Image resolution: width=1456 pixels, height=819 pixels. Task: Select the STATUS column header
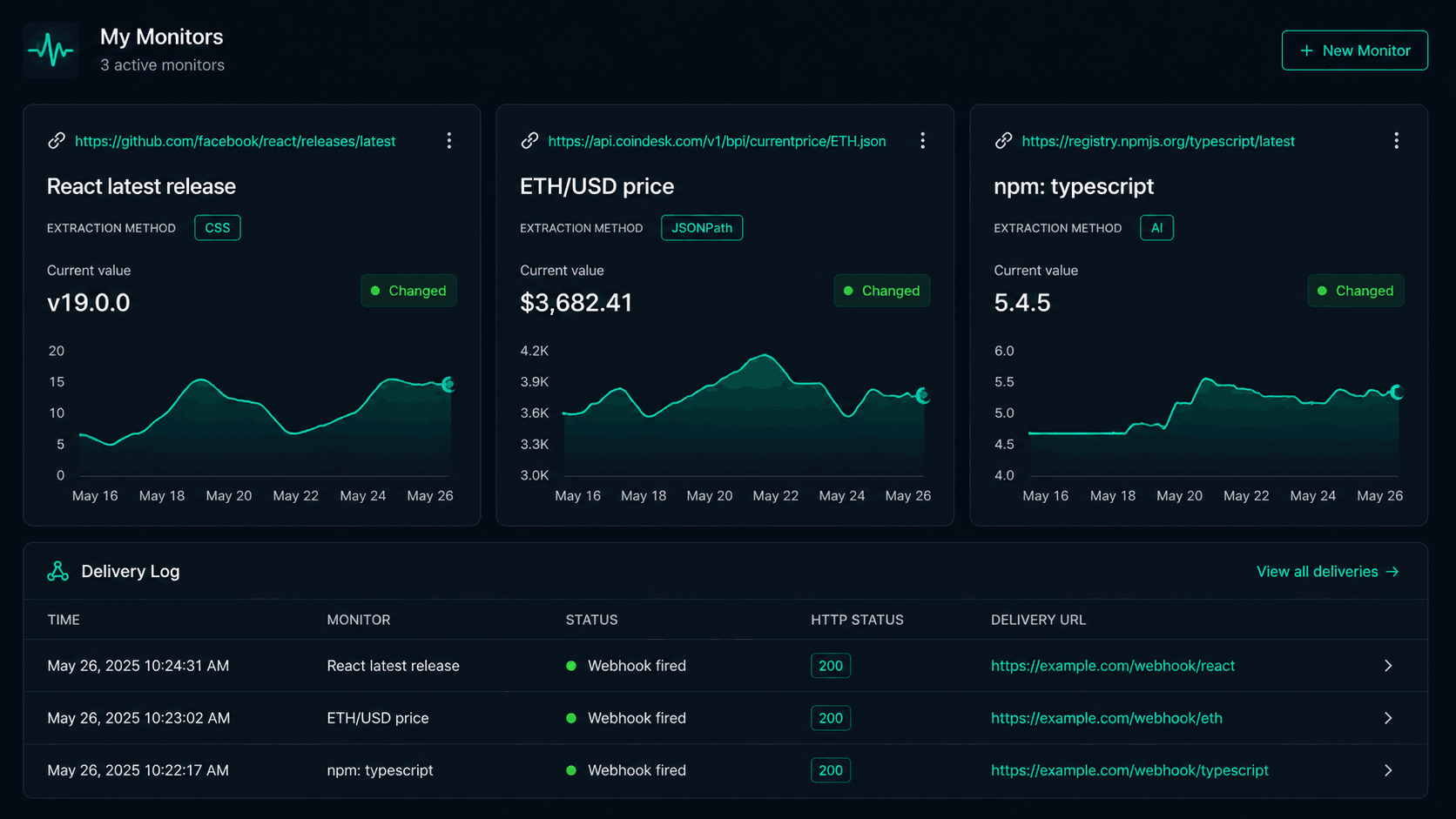click(x=591, y=620)
